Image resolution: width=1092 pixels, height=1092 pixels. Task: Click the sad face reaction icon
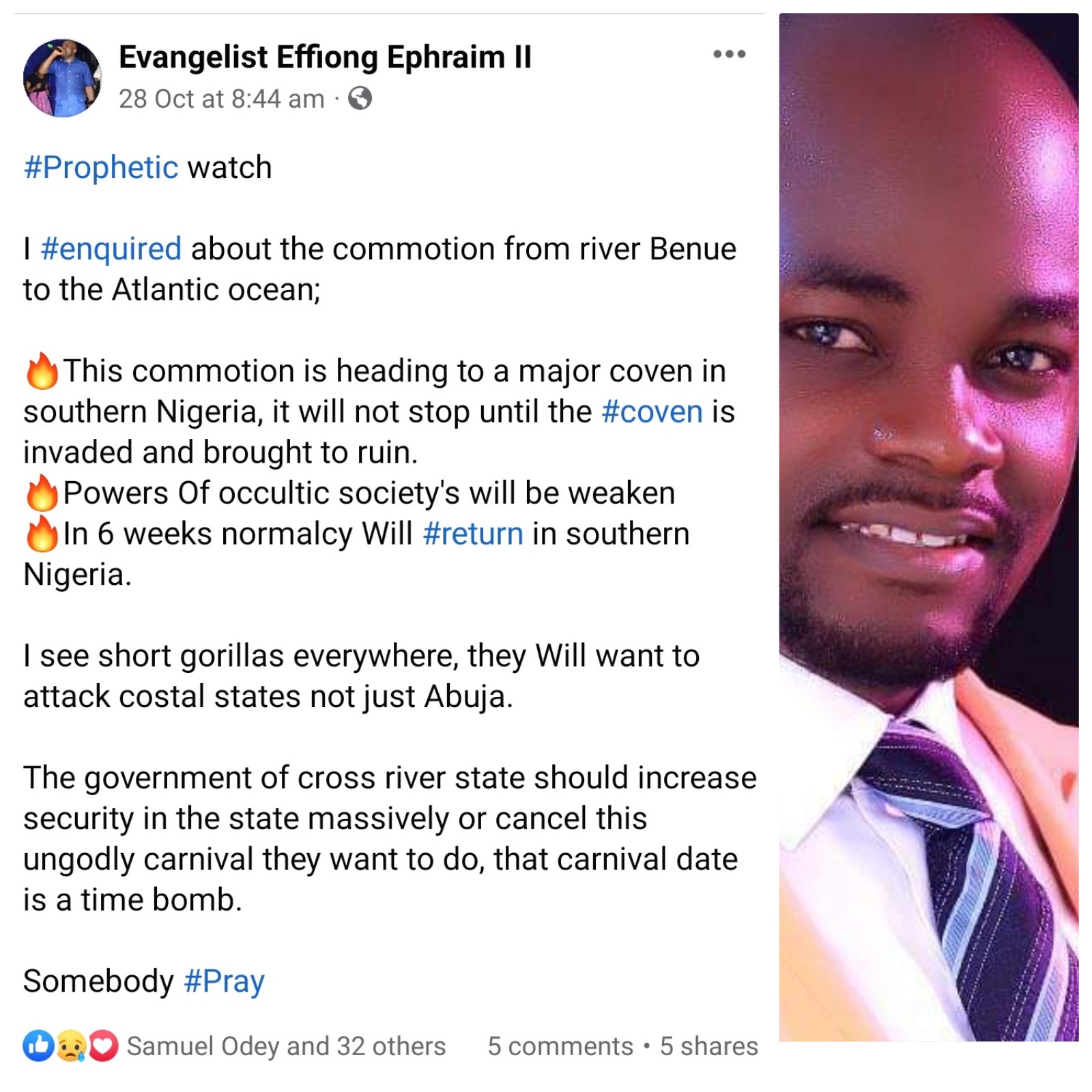pos(71,1046)
